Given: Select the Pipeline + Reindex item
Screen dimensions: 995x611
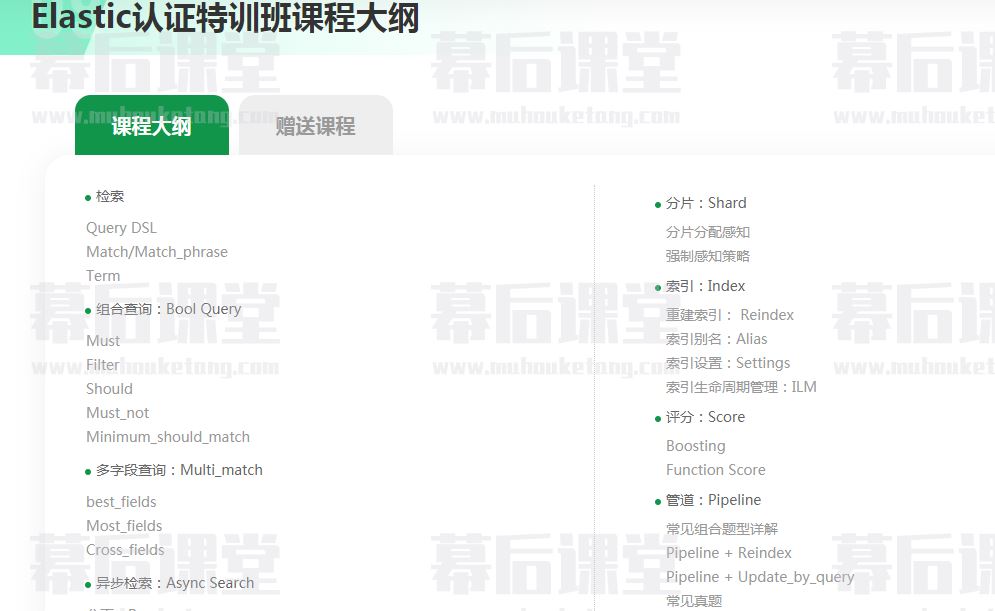Looking at the screenshot, I should [728, 553].
